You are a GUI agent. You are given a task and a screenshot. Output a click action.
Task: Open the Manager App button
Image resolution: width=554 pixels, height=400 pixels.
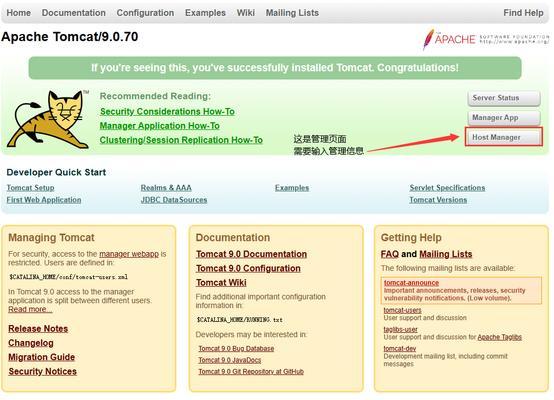(x=504, y=117)
